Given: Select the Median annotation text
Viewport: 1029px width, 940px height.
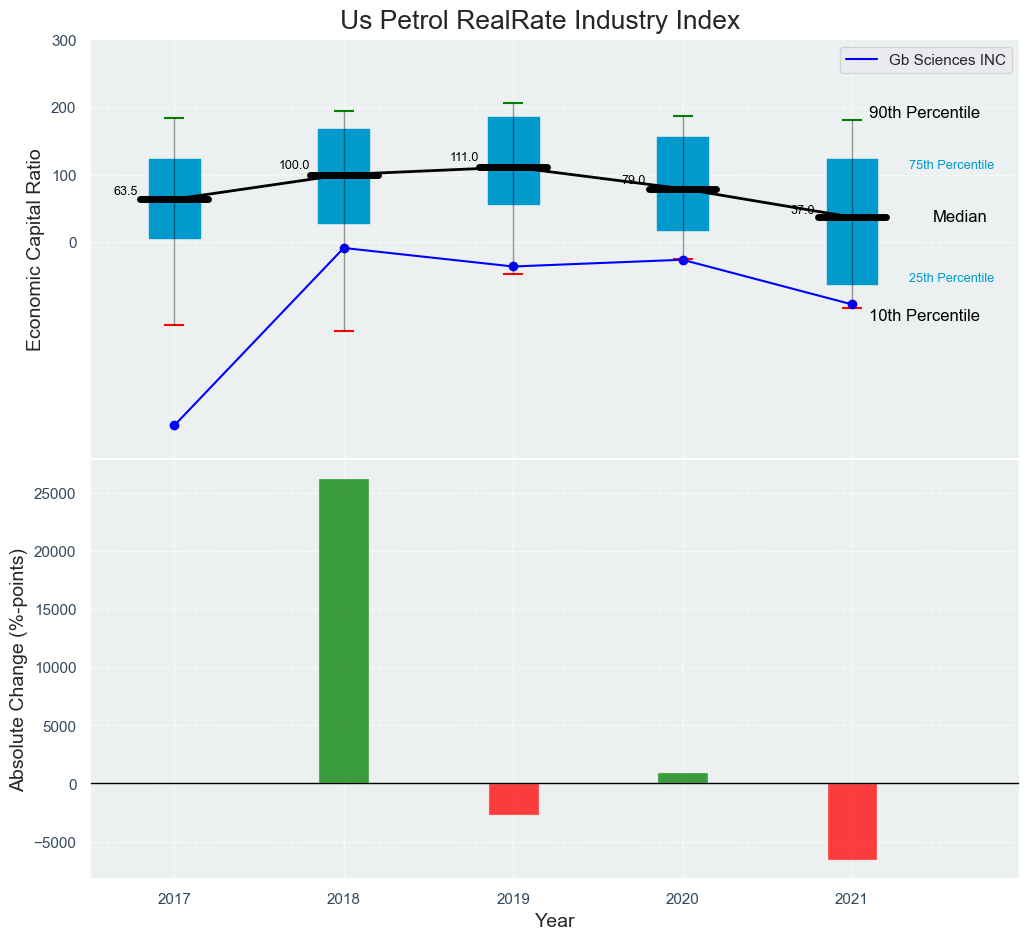Looking at the screenshot, I should point(959,217).
